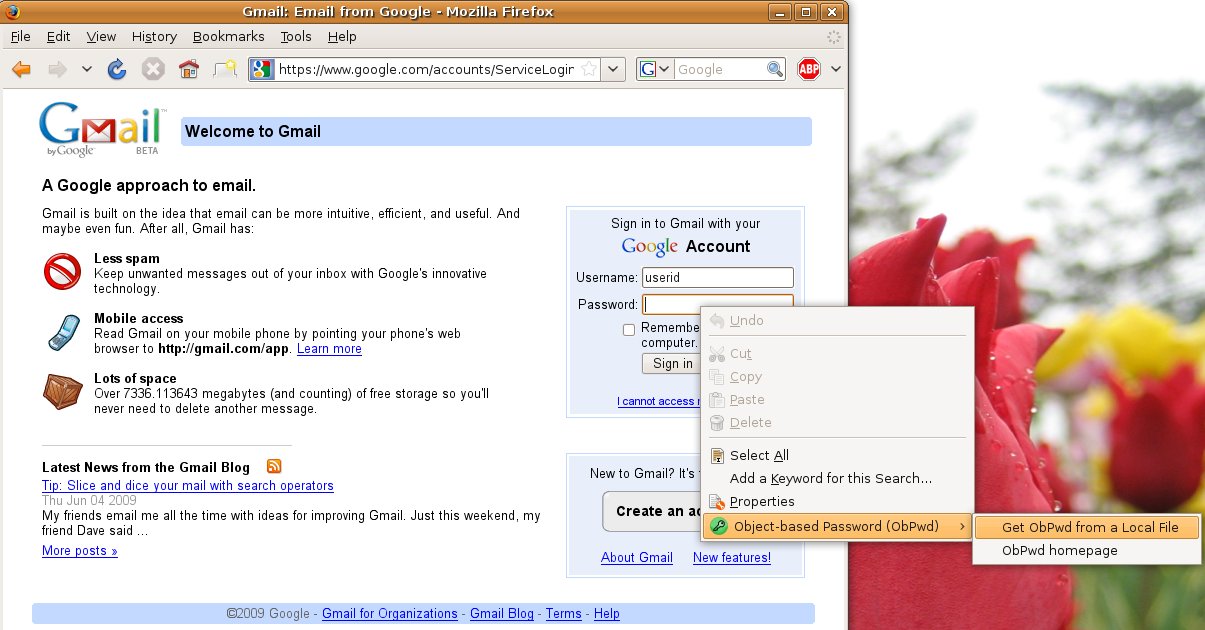
Task: Open the Help menu
Action: tap(342, 36)
